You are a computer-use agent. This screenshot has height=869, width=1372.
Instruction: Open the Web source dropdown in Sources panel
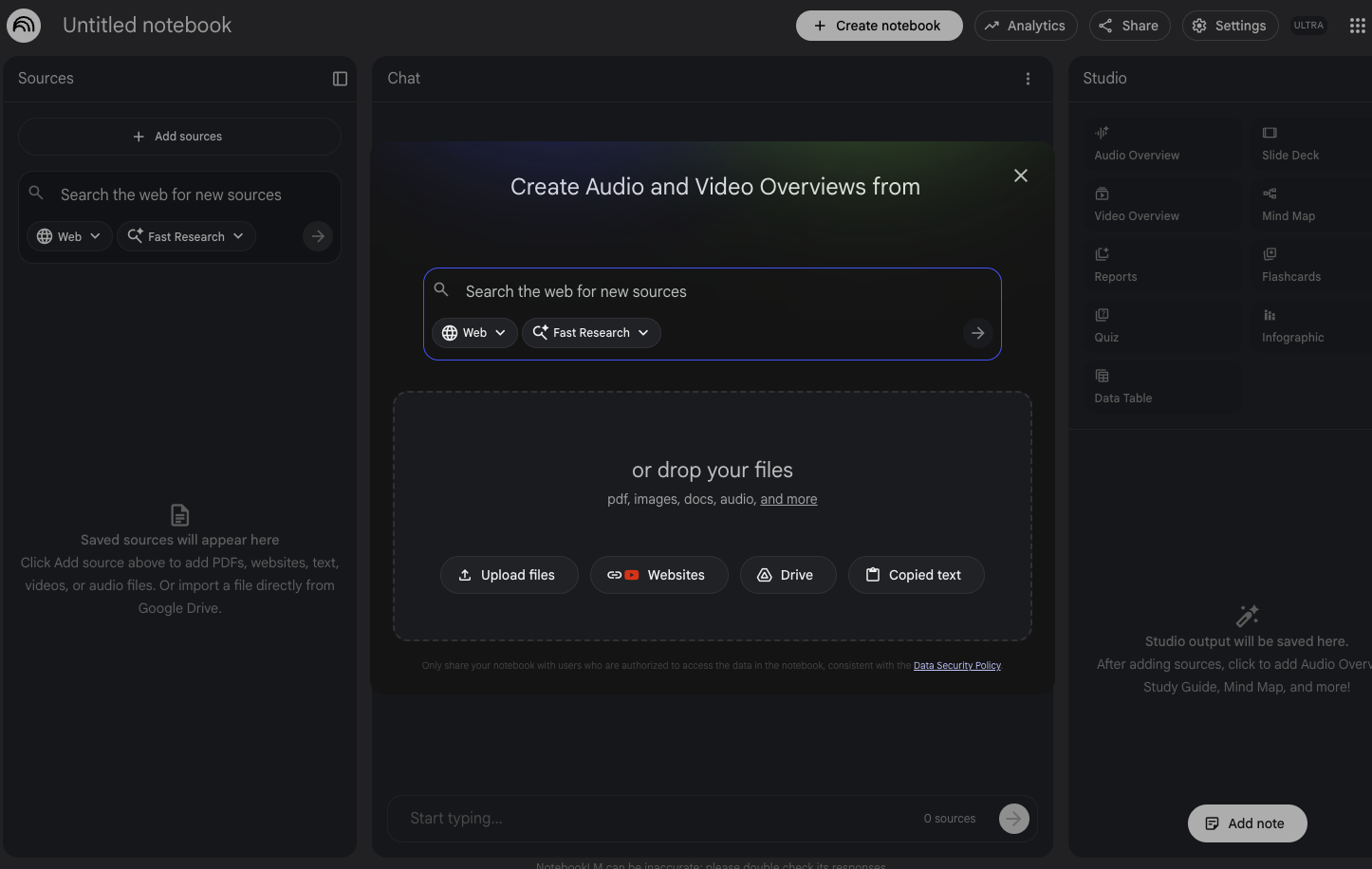(69, 236)
